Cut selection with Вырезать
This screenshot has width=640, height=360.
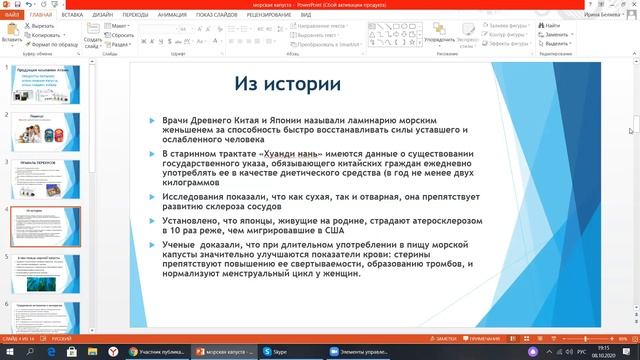pyautogui.click(x=39, y=26)
